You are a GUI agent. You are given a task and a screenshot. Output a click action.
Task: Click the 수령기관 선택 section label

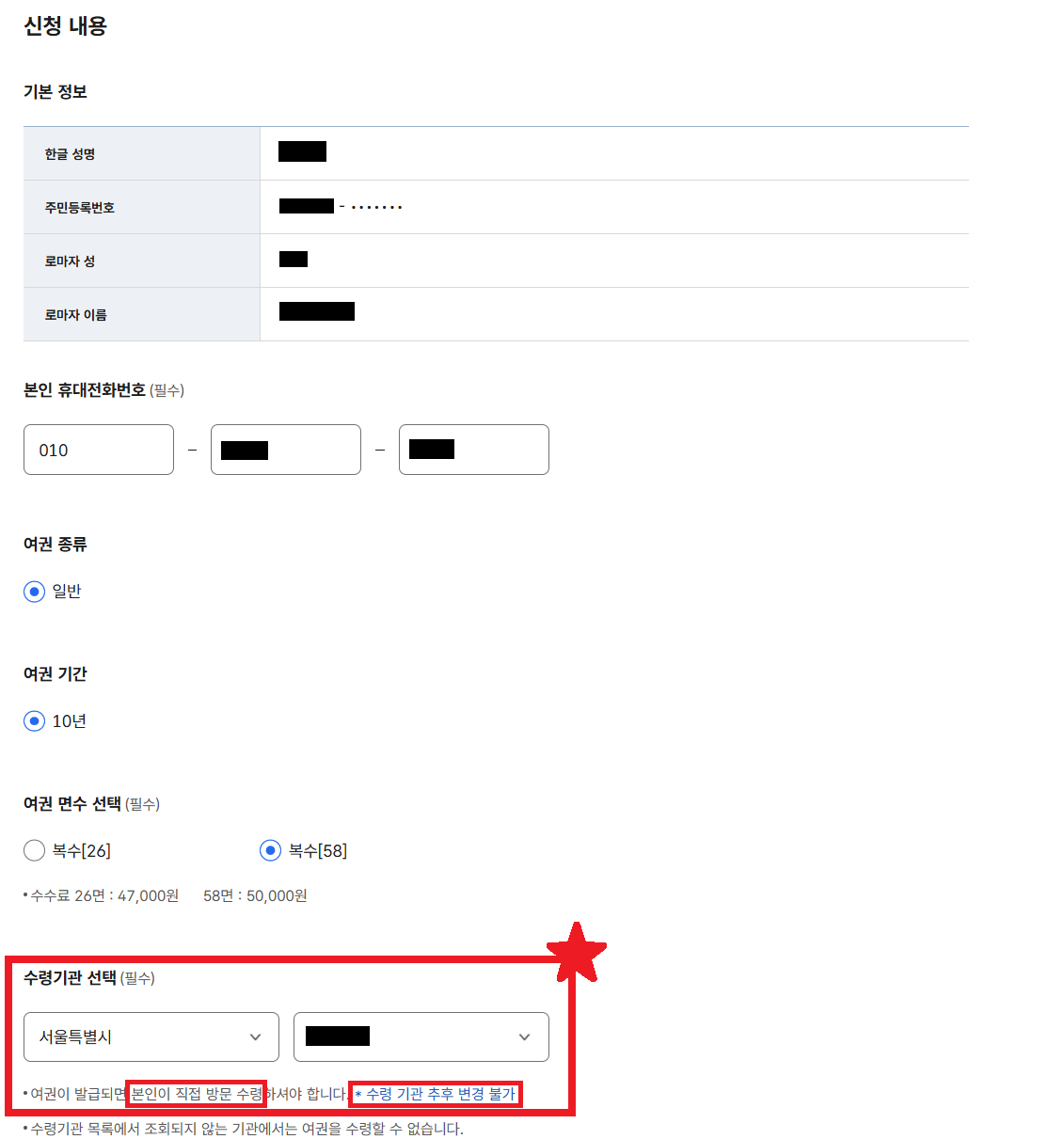pos(71,977)
